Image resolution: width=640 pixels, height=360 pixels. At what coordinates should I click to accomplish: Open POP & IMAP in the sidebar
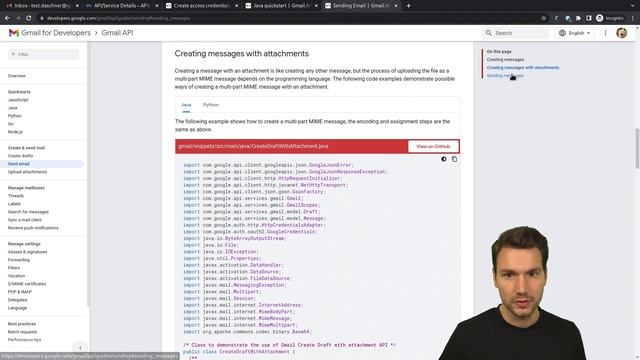[20, 292]
